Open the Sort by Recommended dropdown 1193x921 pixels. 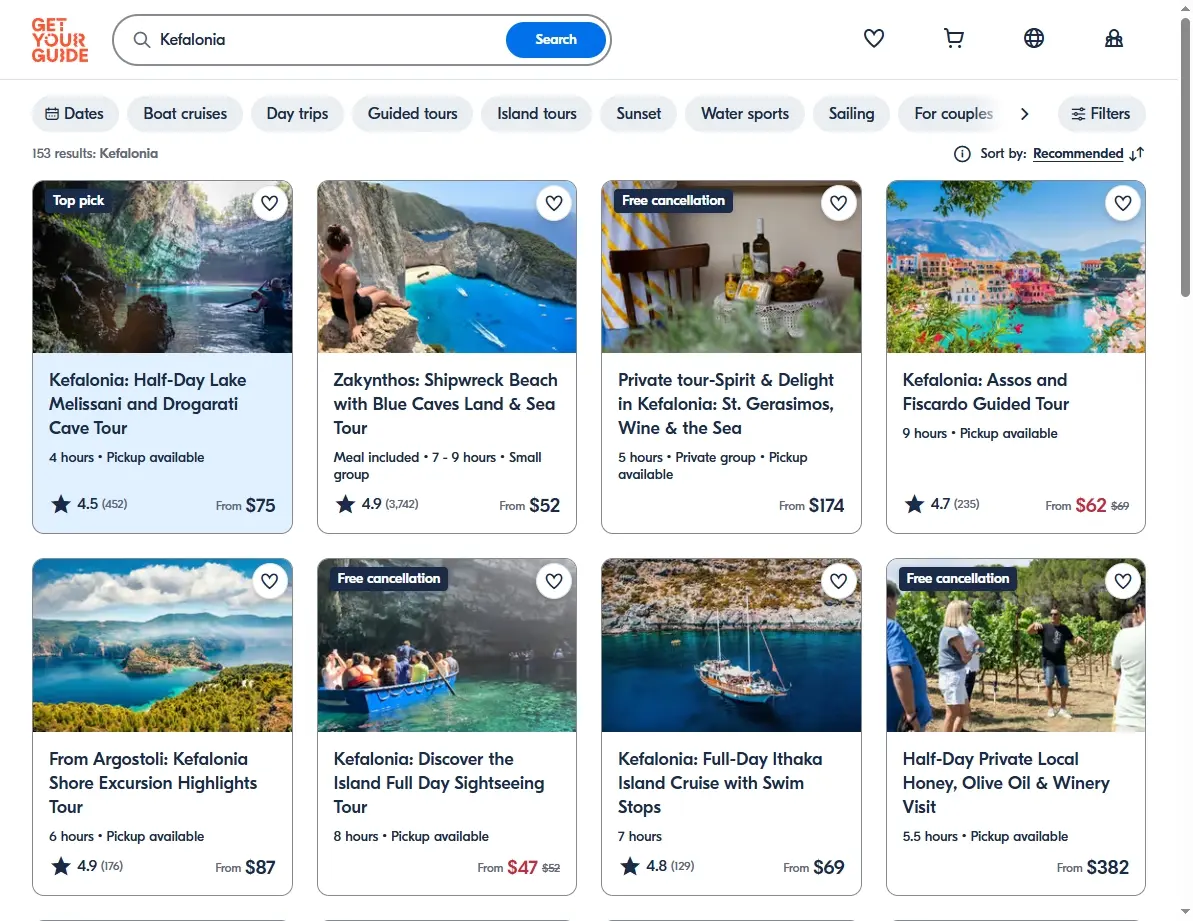(x=1077, y=154)
